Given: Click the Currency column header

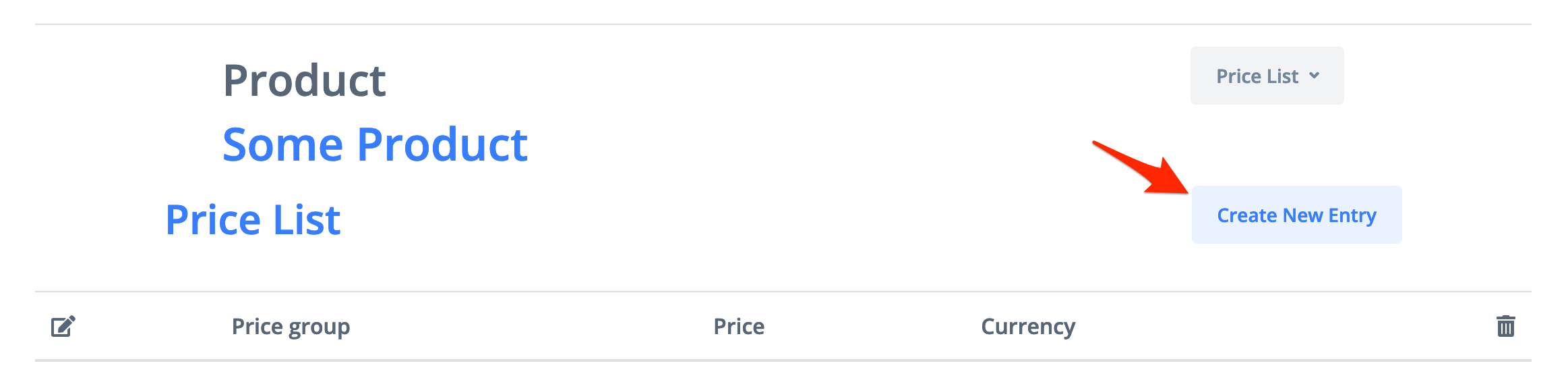Looking at the screenshot, I should 1027,327.
